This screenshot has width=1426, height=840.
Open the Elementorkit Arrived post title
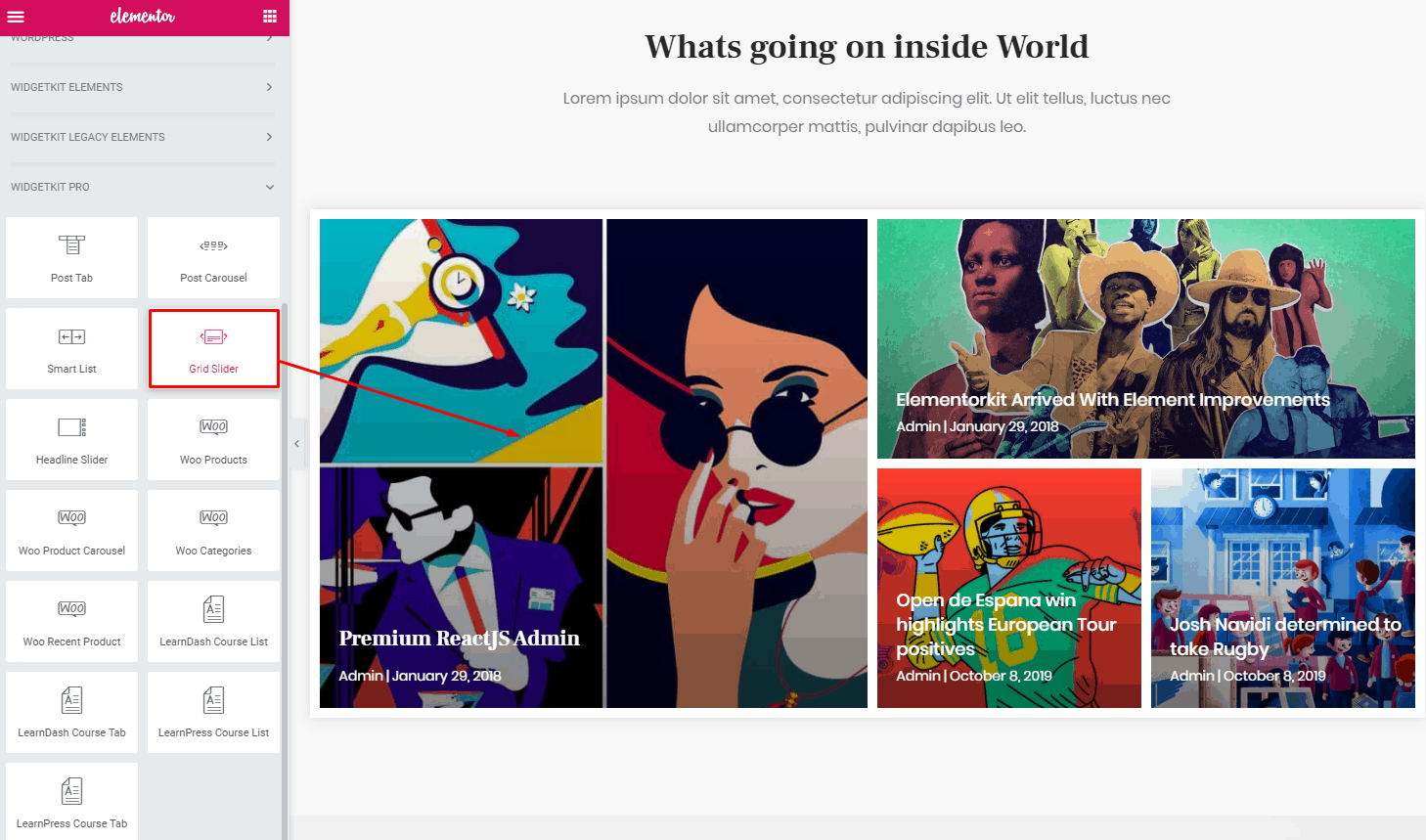(1112, 400)
